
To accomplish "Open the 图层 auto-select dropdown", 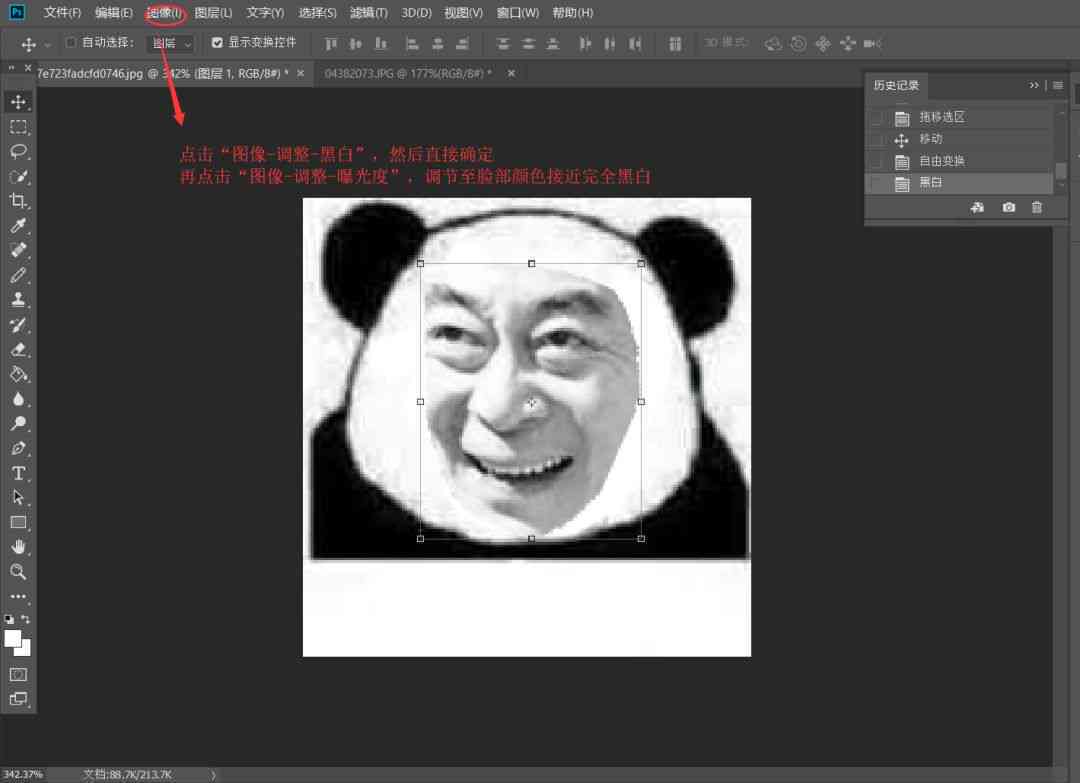I will click(171, 43).
